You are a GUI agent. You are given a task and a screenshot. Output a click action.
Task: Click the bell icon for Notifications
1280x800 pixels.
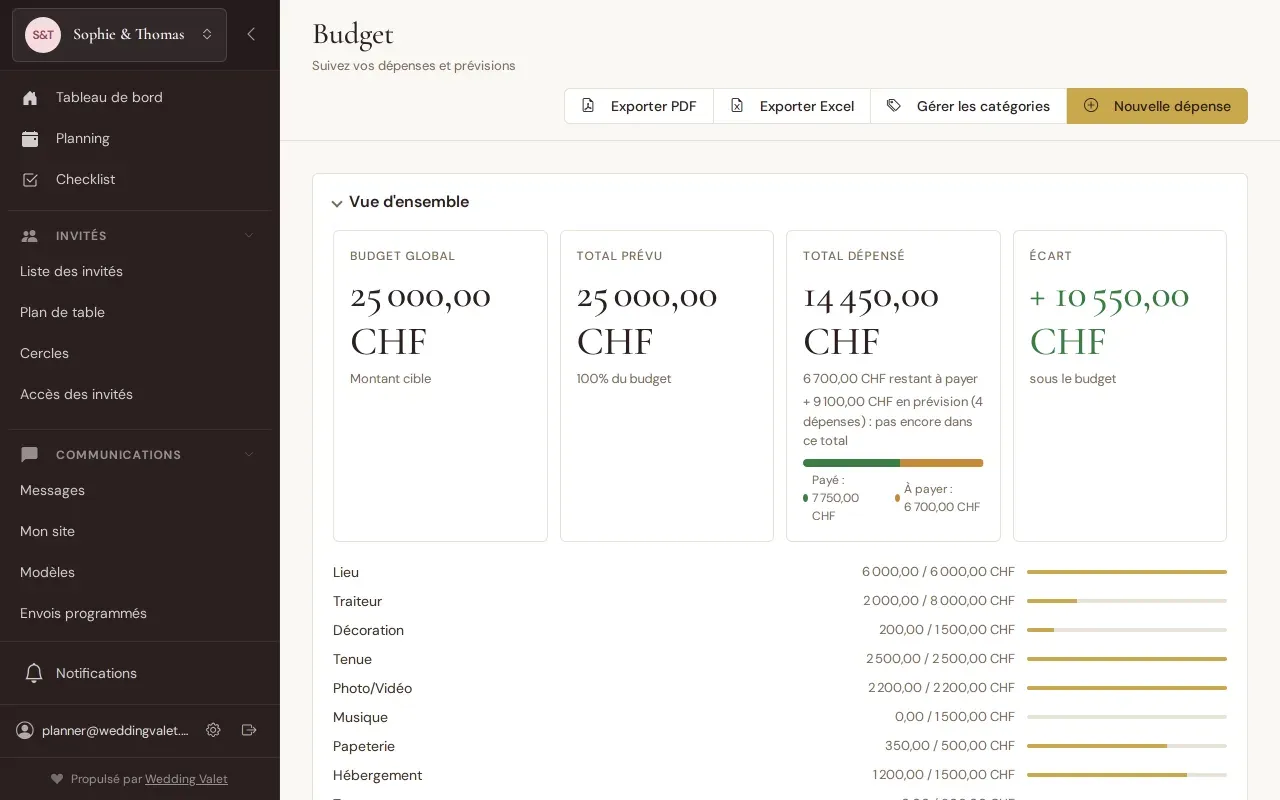[34, 673]
